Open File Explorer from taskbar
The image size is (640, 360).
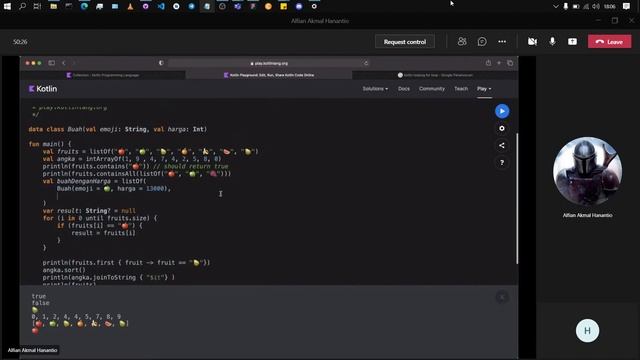[53, 6]
